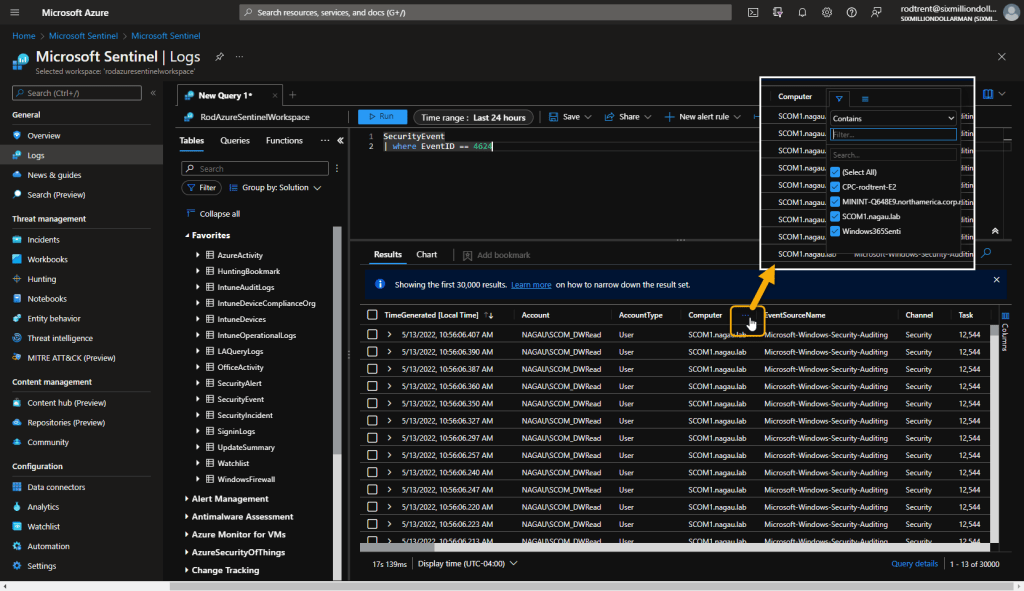This screenshot has height=591, width=1024.
Task: Select the Results tab
Action: (x=388, y=255)
